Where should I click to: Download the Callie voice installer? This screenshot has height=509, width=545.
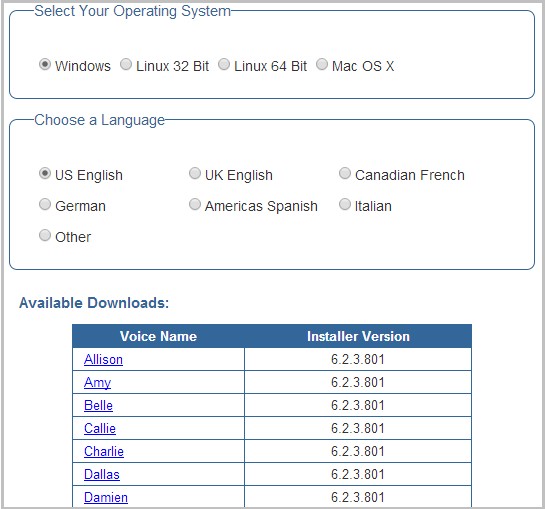coord(100,428)
